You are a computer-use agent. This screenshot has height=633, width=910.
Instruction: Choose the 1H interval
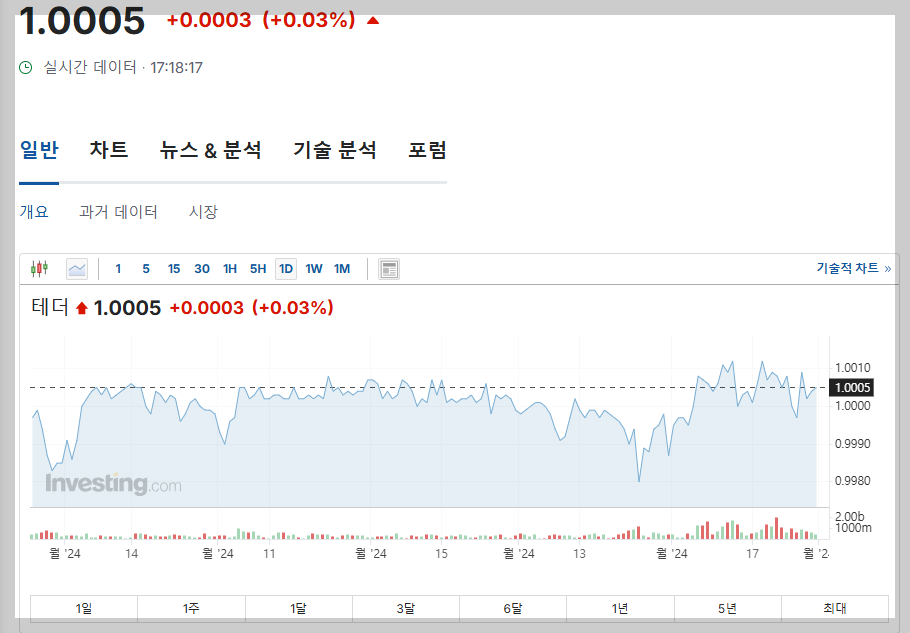(x=230, y=269)
